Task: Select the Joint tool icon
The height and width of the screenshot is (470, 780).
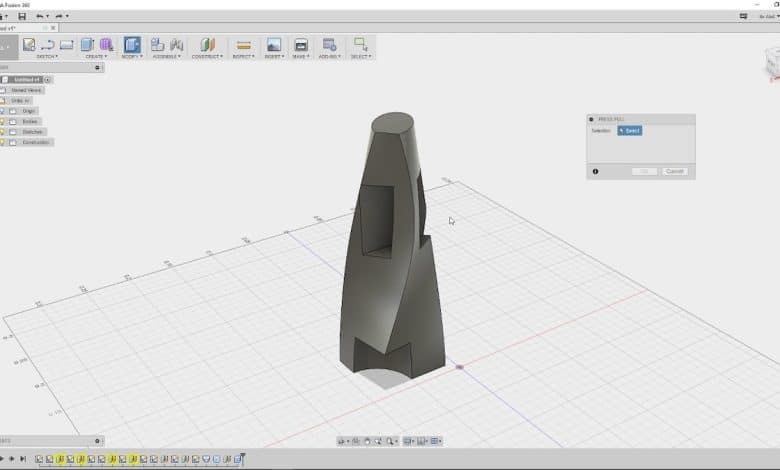Action: pos(177,45)
